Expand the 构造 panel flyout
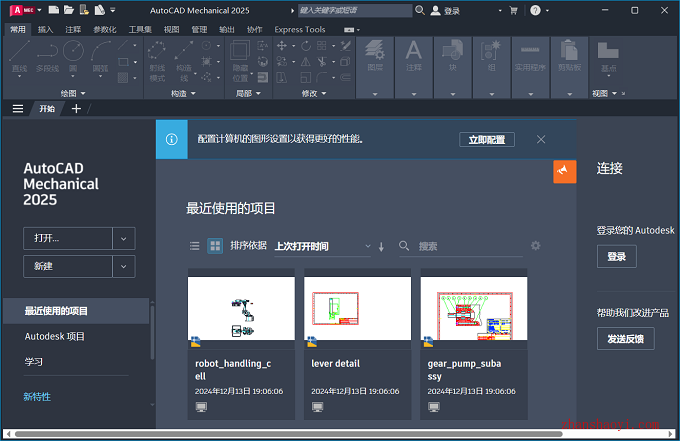Viewport: 680px width, 441px height. tap(183, 93)
